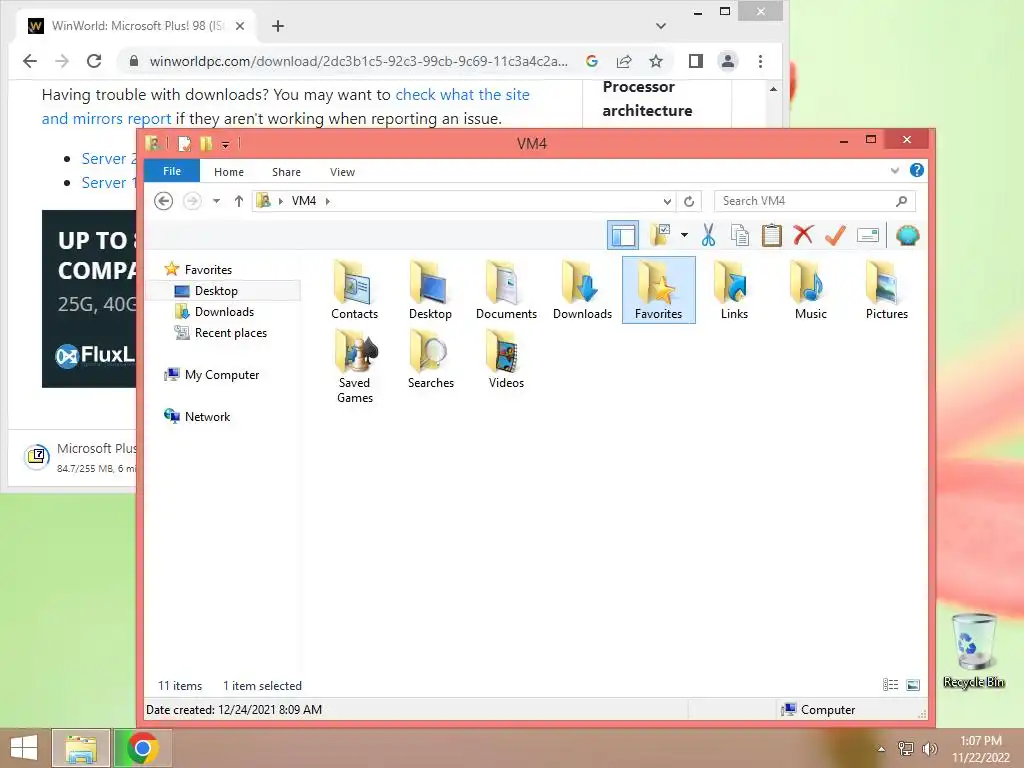Image resolution: width=1024 pixels, height=768 pixels.
Task: Reload the Chrome page
Action: pyautogui.click(x=94, y=61)
